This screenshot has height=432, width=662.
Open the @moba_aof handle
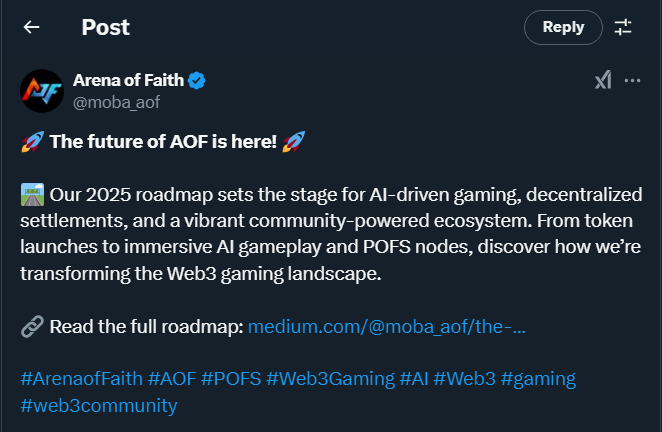(117, 102)
